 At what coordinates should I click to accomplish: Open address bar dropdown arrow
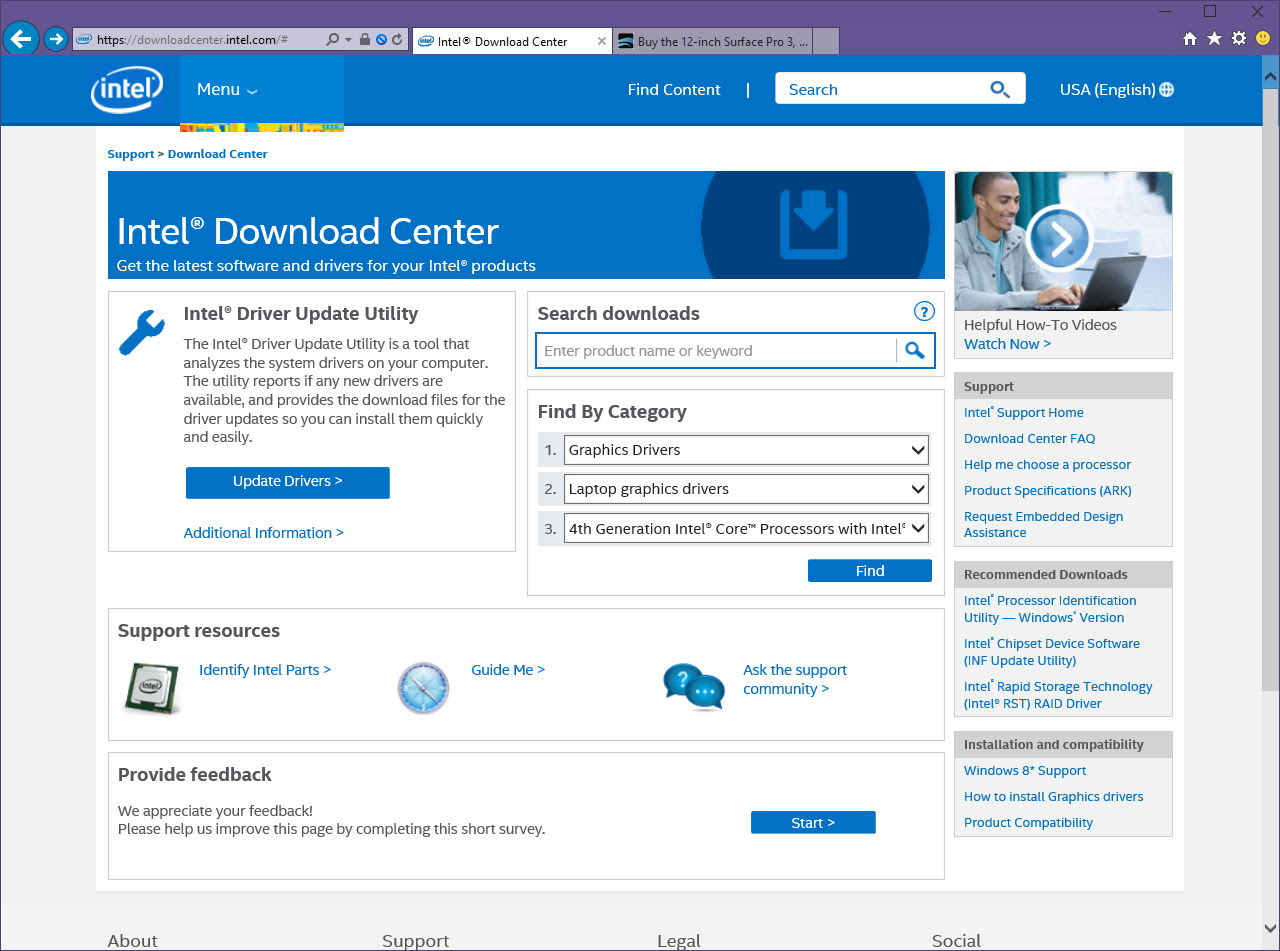pyautogui.click(x=348, y=39)
